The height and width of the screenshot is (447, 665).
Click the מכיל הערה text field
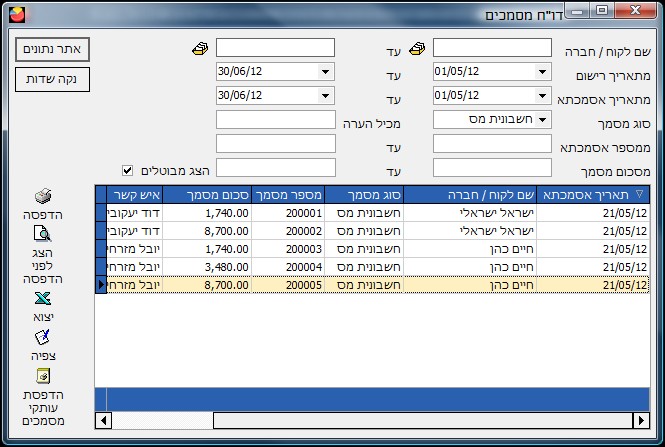point(275,120)
